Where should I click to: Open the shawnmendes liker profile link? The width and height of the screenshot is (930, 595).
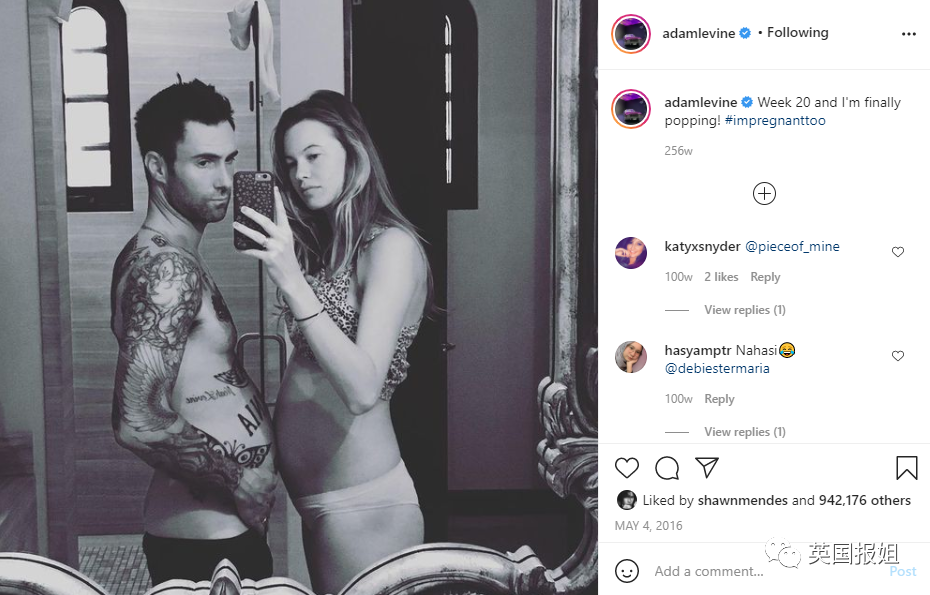pos(743,500)
